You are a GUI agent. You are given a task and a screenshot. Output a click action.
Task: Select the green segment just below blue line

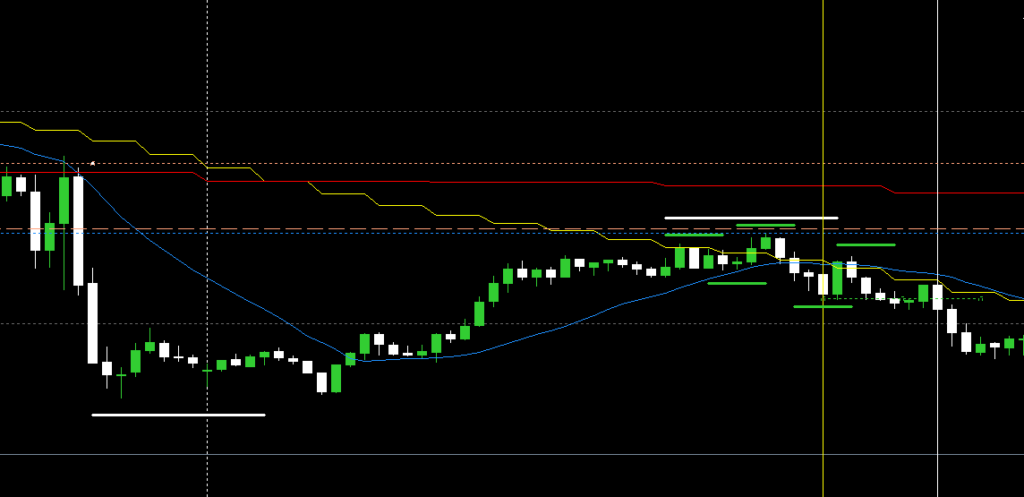click(x=736, y=283)
